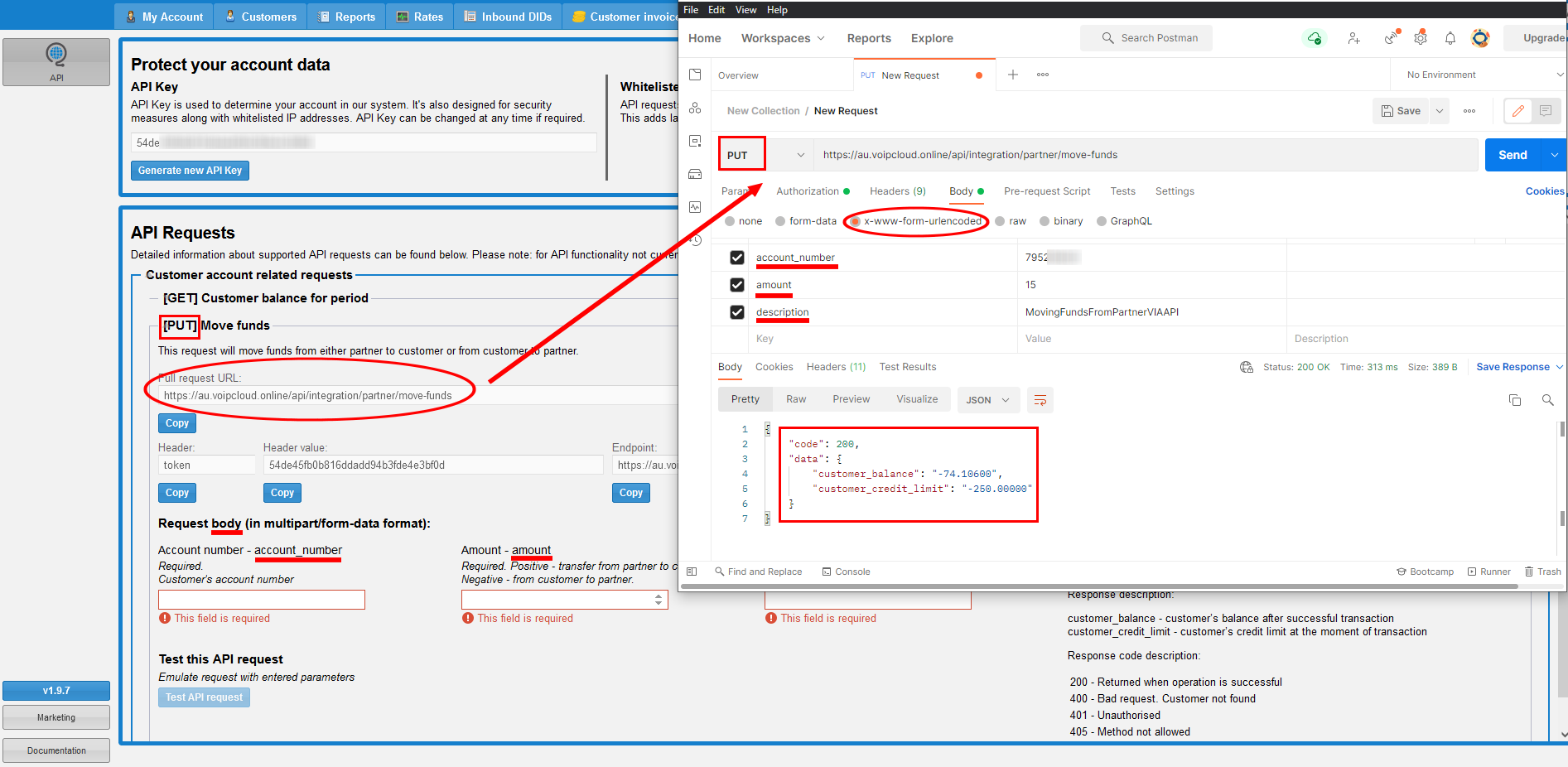1568x767 pixels.
Task: Click the Account number input field
Action: pos(262,600)
